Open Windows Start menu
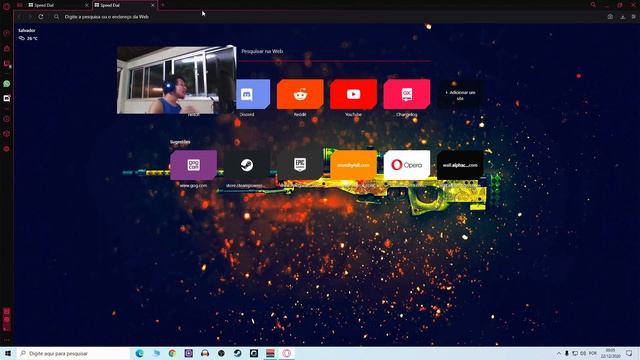This screenshot has height=360, width=640. (x=8, y=353)
